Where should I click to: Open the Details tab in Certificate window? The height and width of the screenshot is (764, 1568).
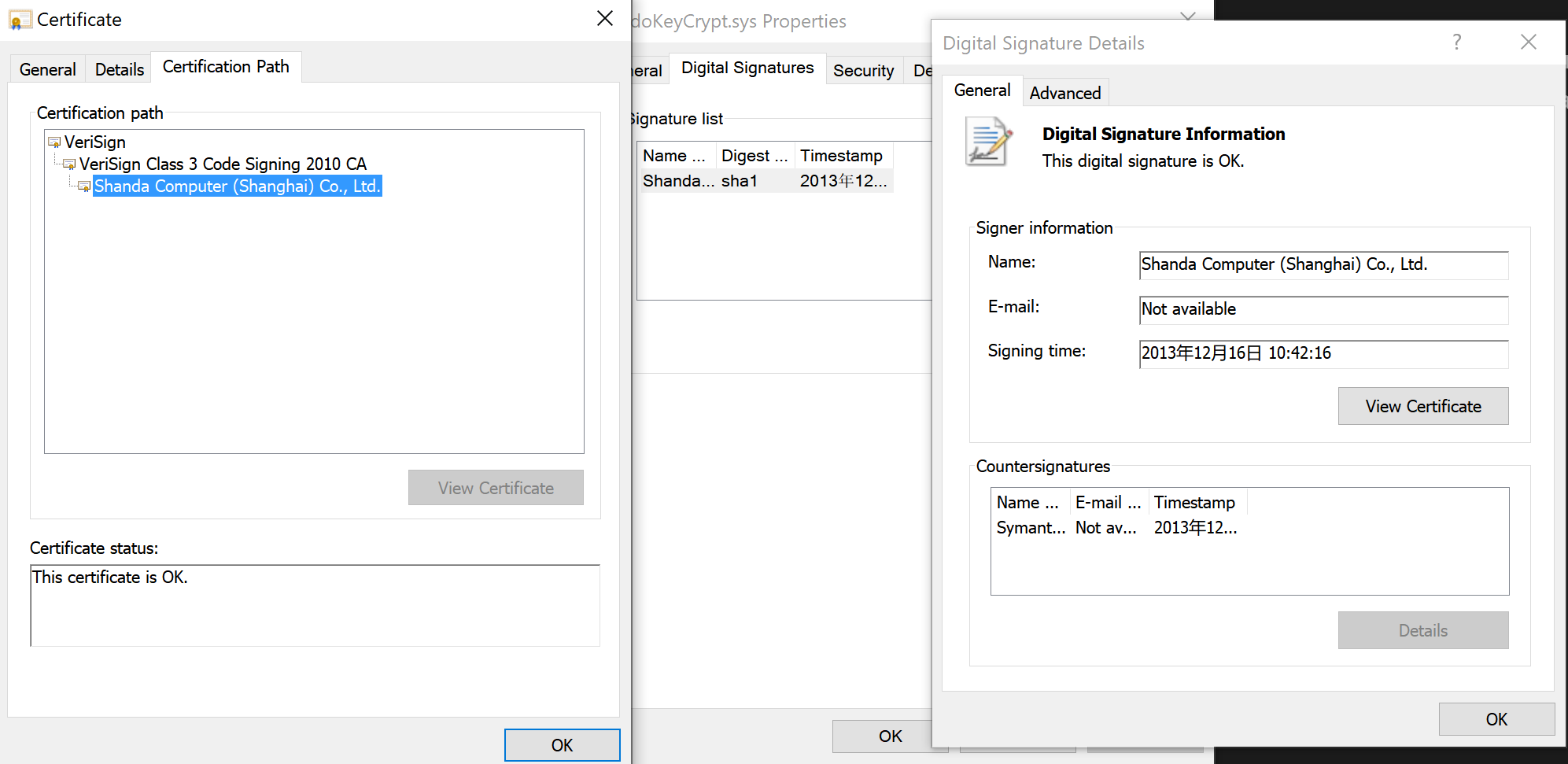click(120, 69)
